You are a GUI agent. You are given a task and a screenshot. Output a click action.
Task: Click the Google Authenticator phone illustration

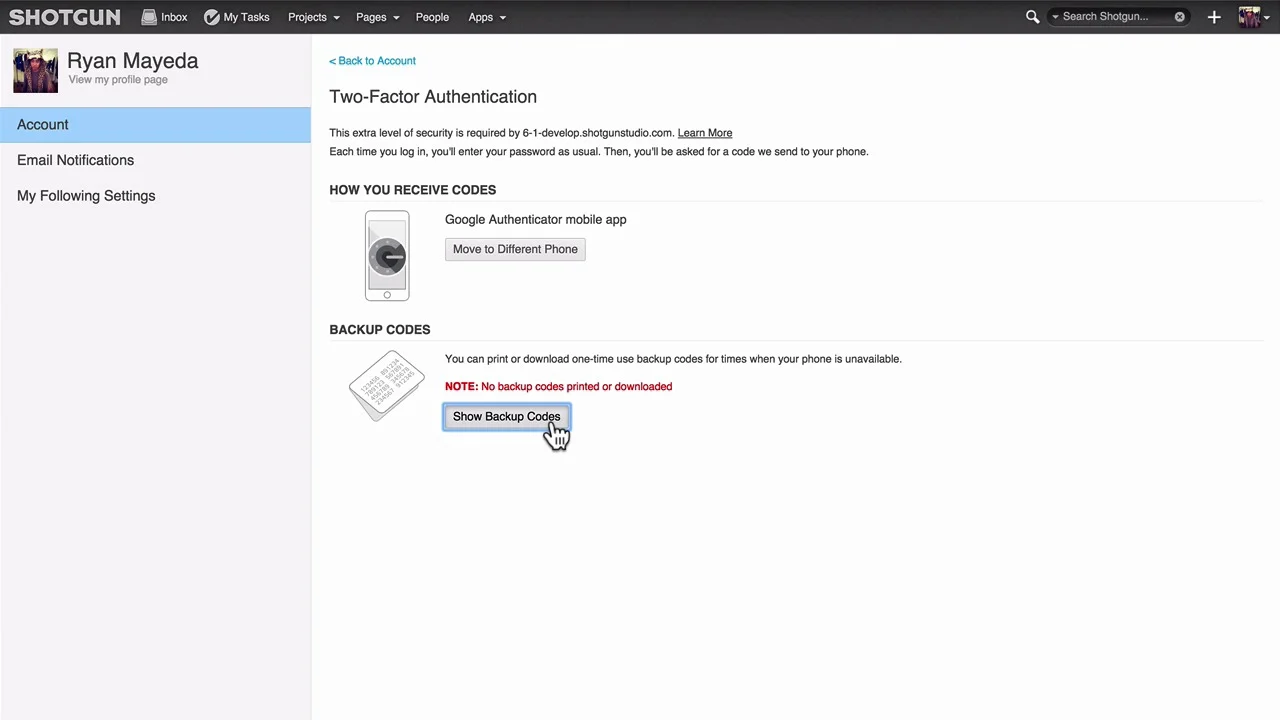pyautogui.click(x=387, y=255)
